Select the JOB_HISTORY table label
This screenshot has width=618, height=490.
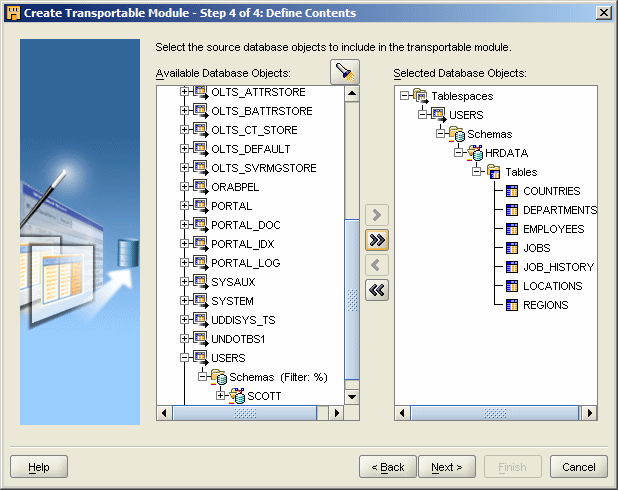(558, 267)
